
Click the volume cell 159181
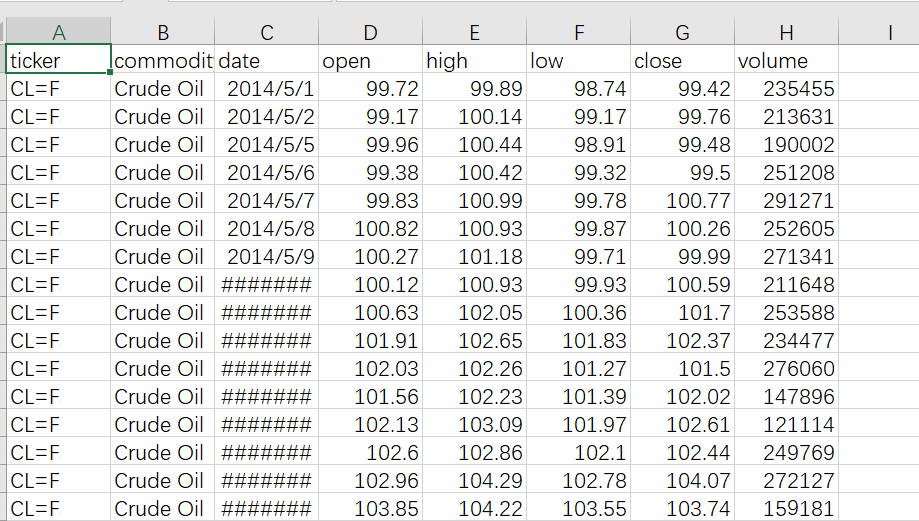click(x=787, y=509)
